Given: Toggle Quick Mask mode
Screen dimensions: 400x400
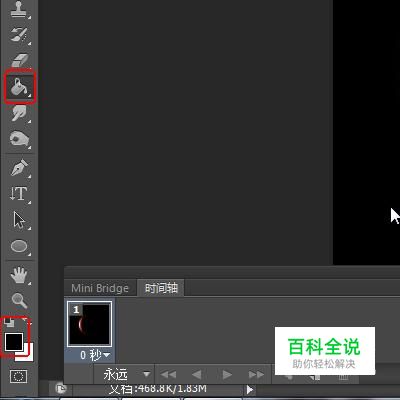Looking at the screenshot, I should 19,376.
